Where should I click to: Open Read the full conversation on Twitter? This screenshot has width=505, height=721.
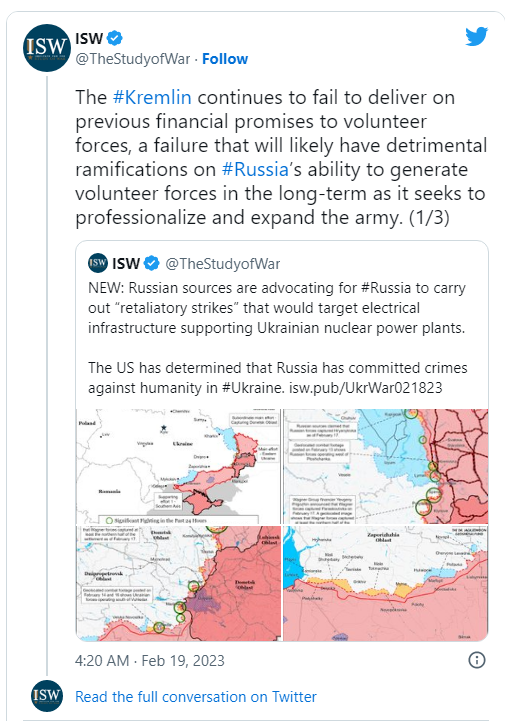pos(196,697)
